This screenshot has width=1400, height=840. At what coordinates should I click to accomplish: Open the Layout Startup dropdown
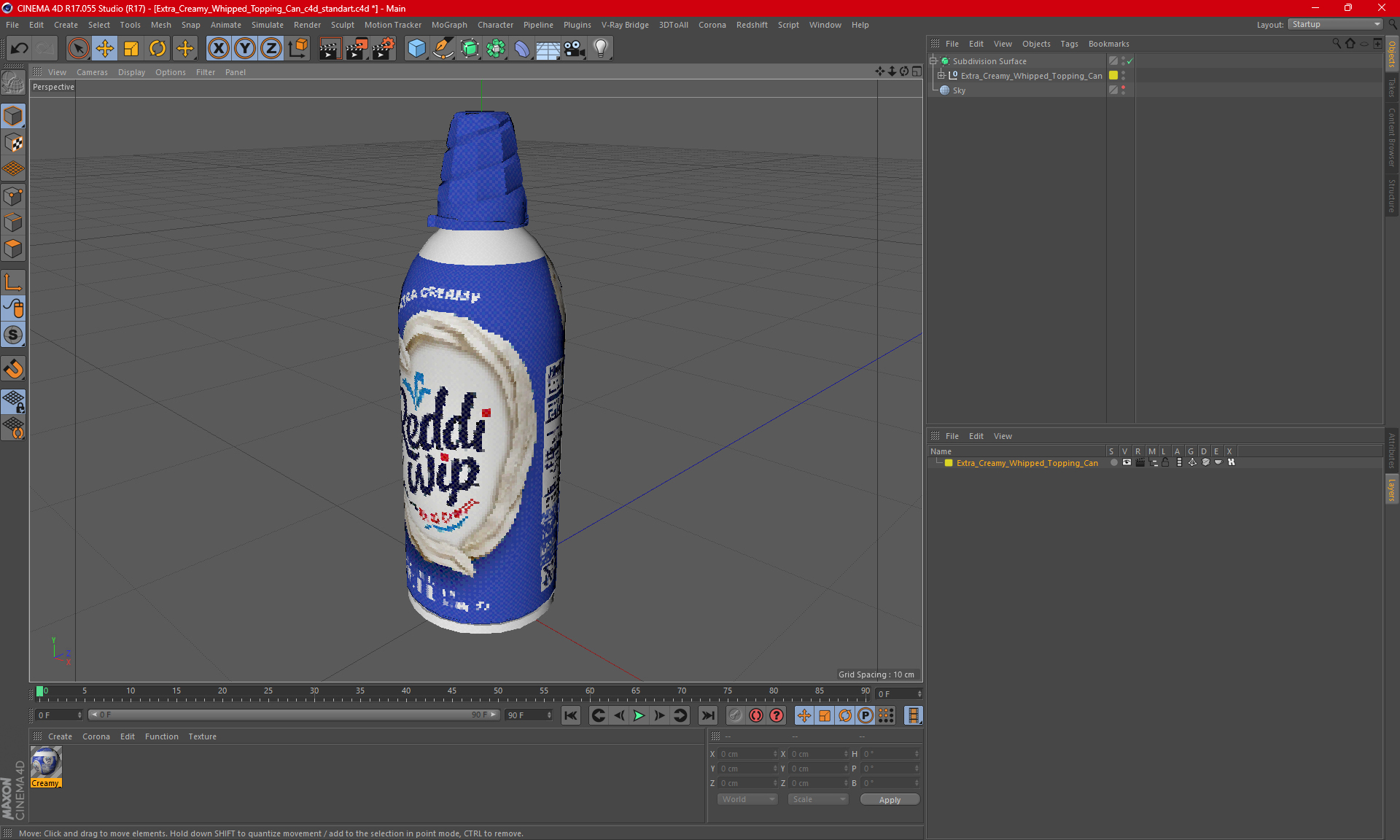1335,24
